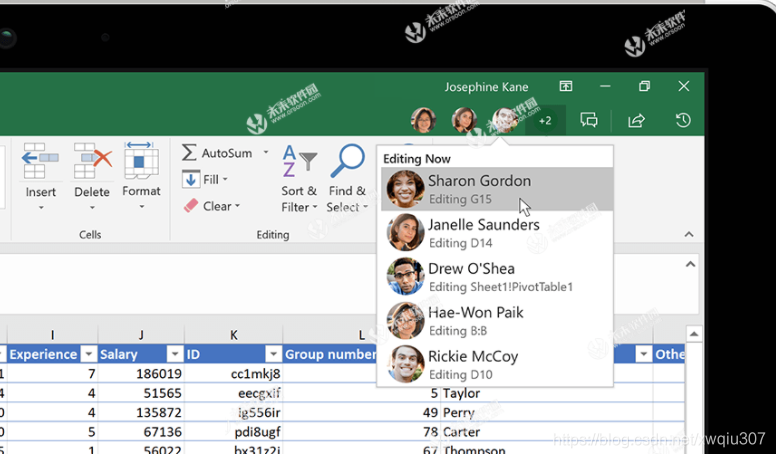Image resolution: width=776 pixels, height=458 pixels.
Task: Click the Share icon in title bar
Action: (636, 120)
